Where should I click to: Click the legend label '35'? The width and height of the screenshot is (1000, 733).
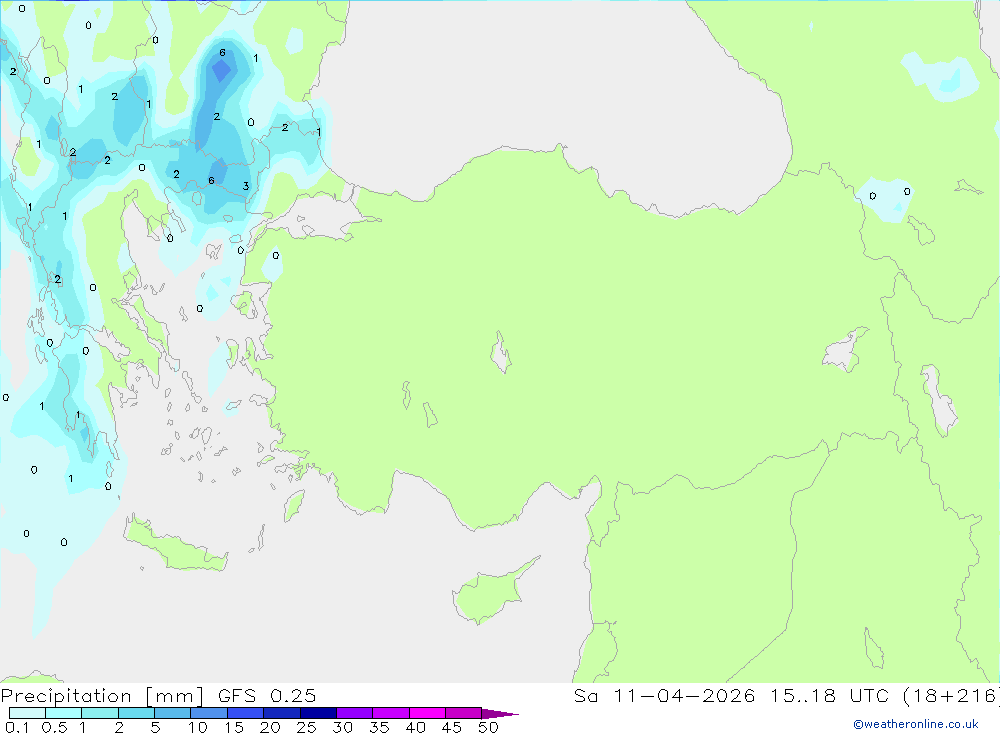point(379,727)
